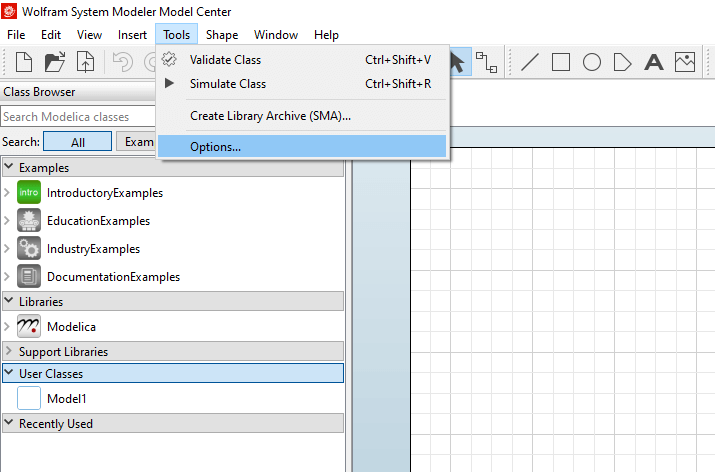Click the New file toolbar icon
This screenshot has width=715, height=472.
click(24, 62)
